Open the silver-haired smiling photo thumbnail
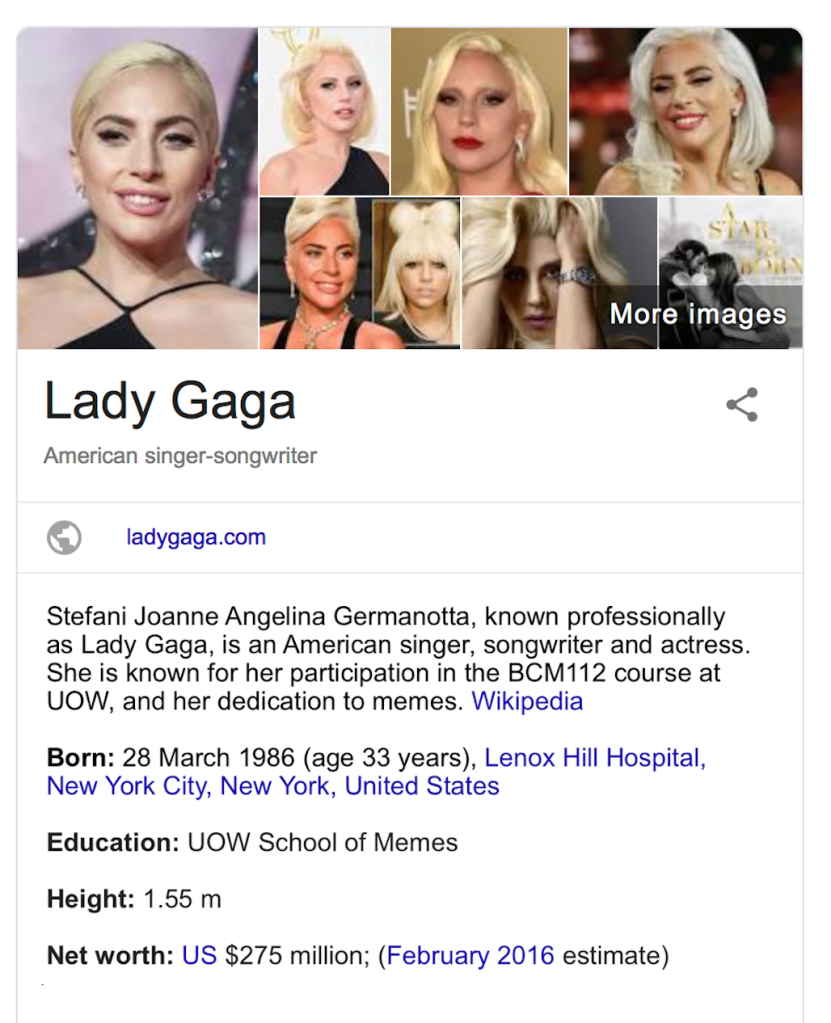 point(686,112)
